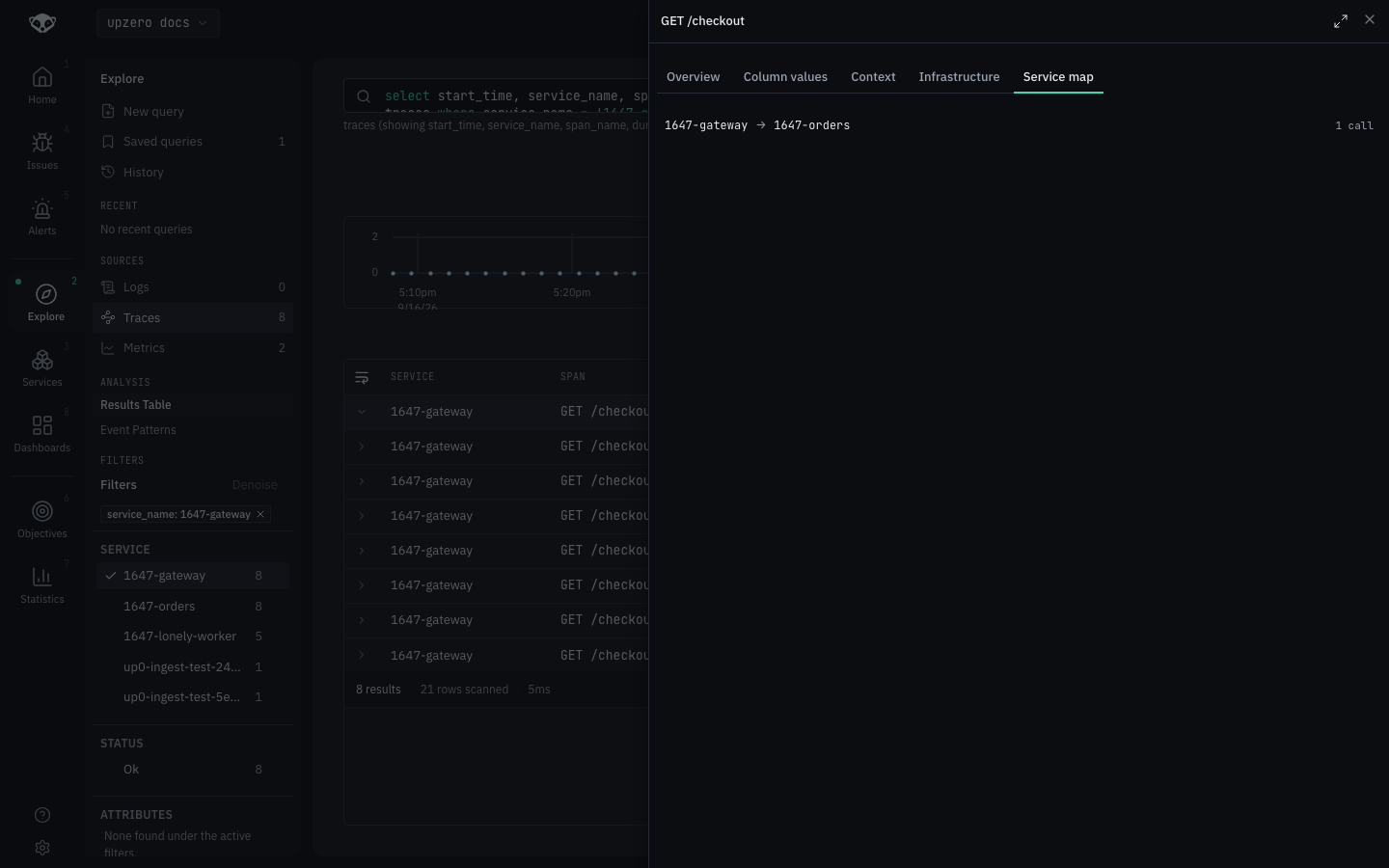Screen dimensions: 1389x868
Task: Click the '8 results' status text
Action: point(378,690)
